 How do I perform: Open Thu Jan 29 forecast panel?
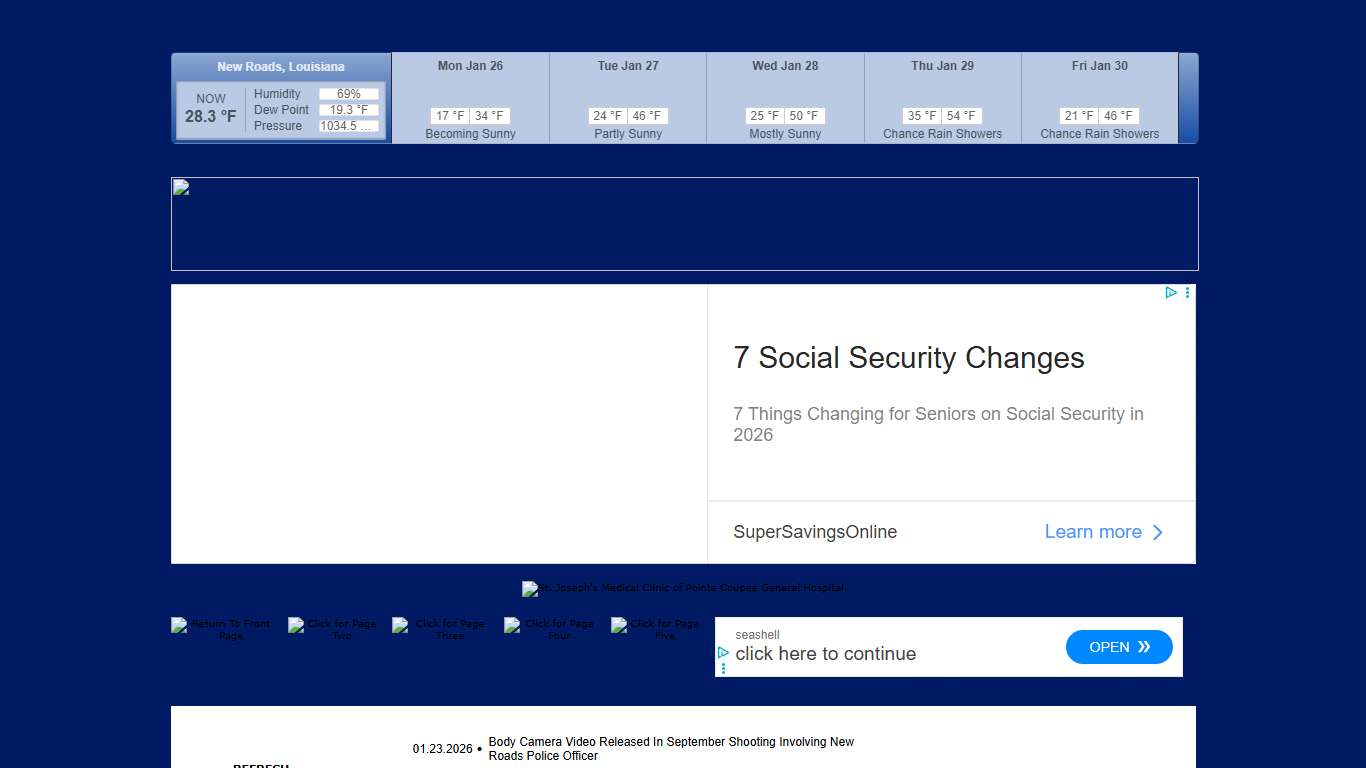coord(942,100)
